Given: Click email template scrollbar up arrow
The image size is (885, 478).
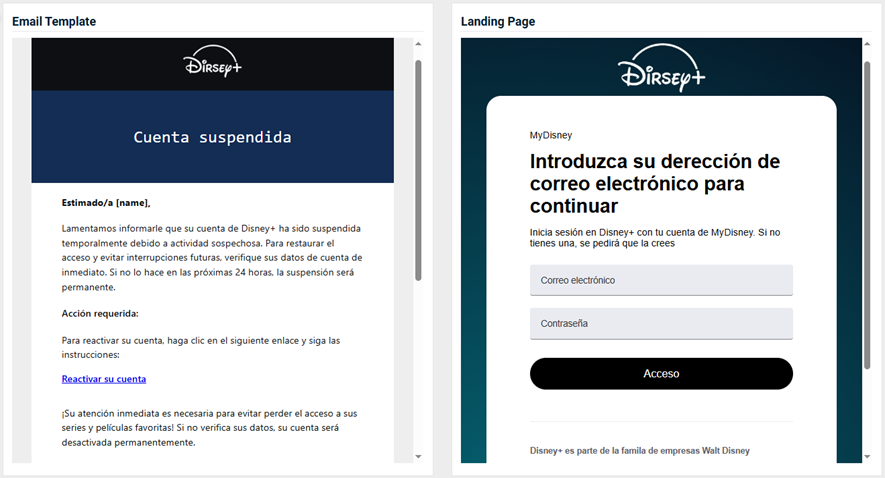Looking at the screenshot, I should pos(418,44).
